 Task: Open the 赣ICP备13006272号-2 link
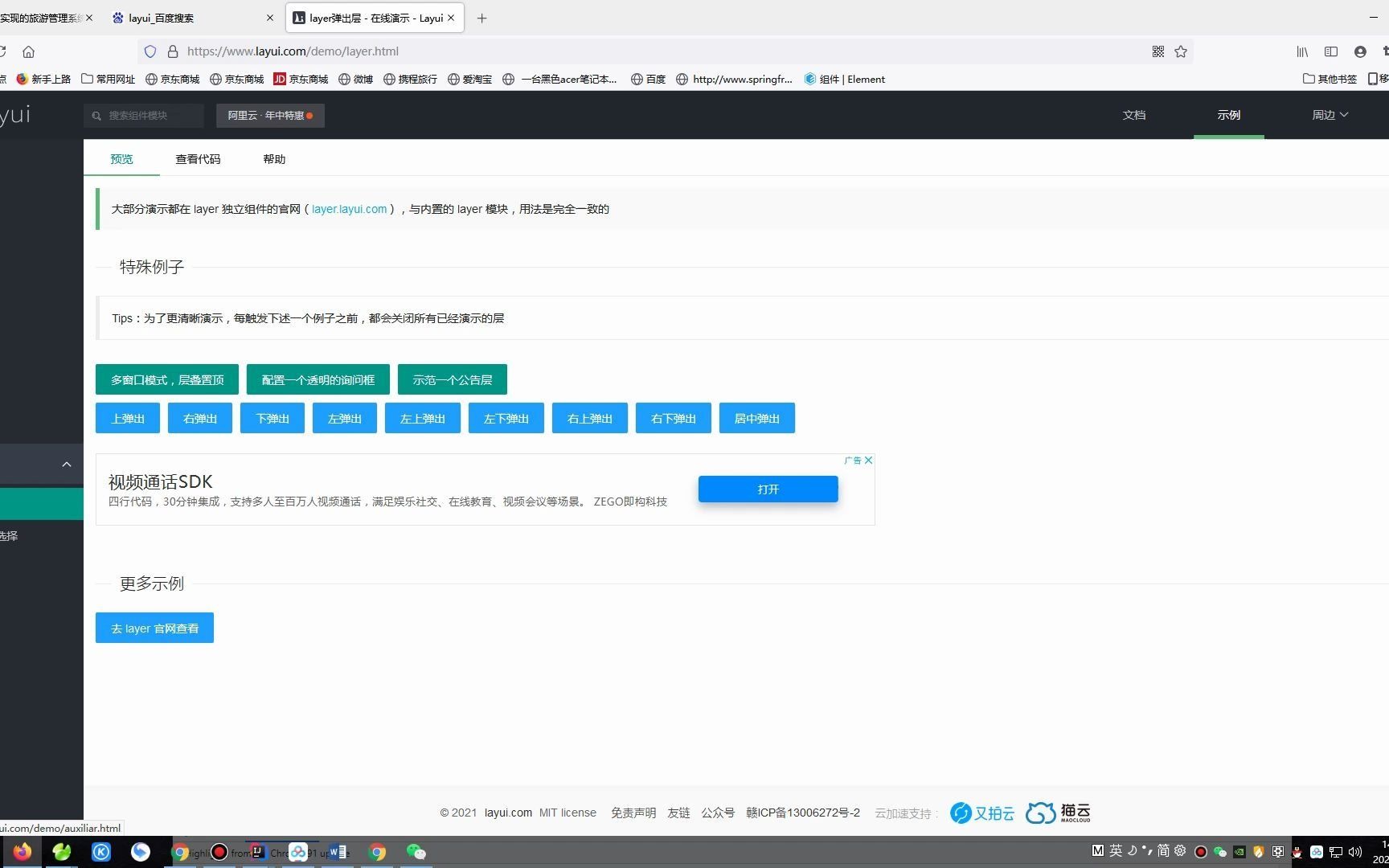[x=803, y=813]
